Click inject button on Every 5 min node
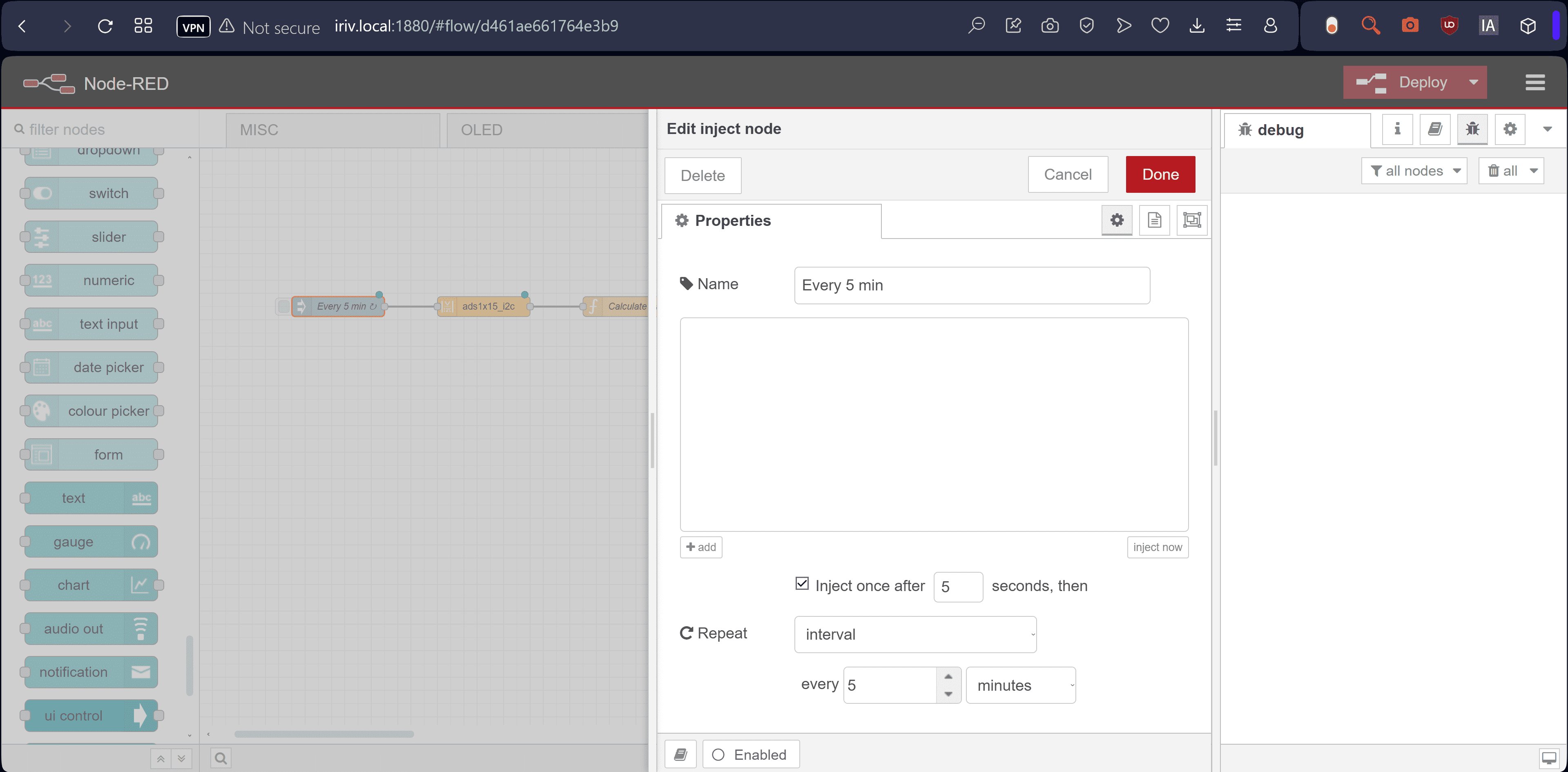 (x=283, y=306)
